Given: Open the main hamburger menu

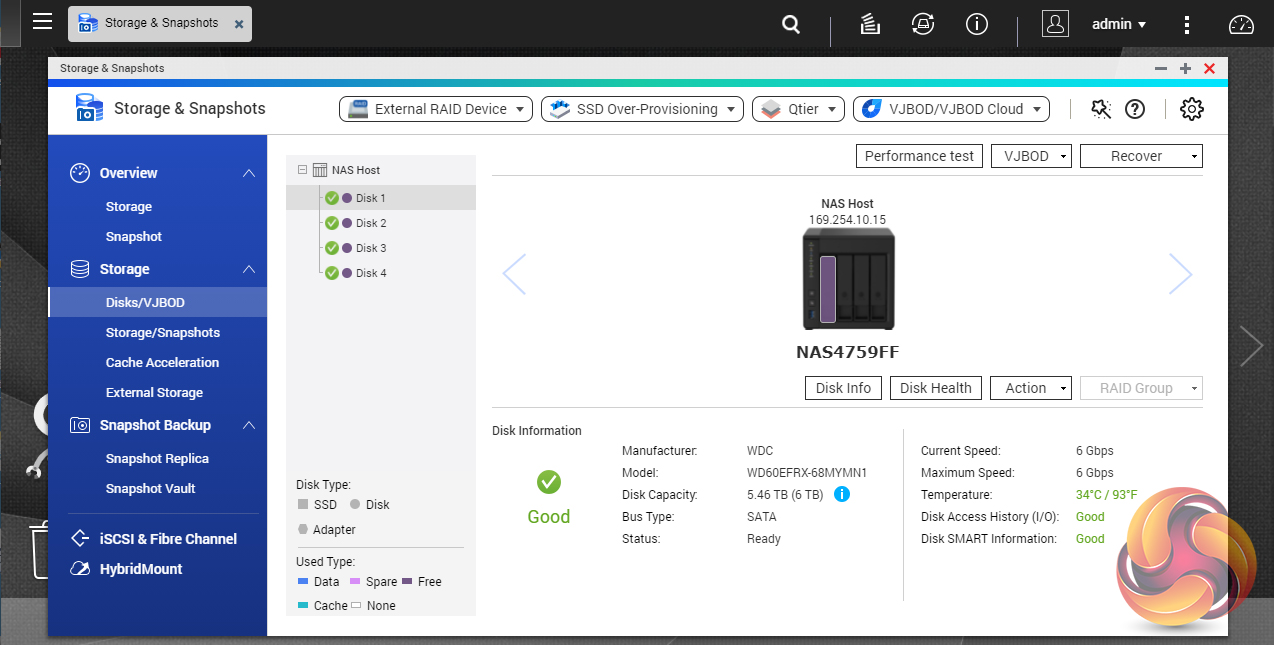Looking at the screenshot, I should [42, 22].
